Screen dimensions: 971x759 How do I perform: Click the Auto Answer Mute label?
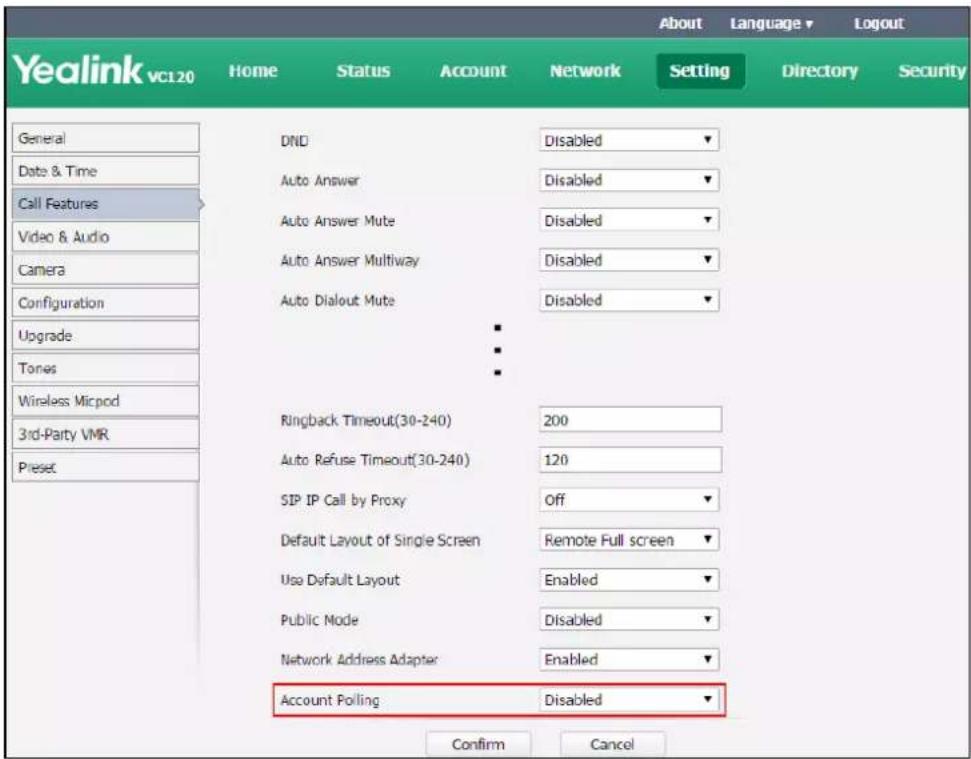tap(337, 221)
